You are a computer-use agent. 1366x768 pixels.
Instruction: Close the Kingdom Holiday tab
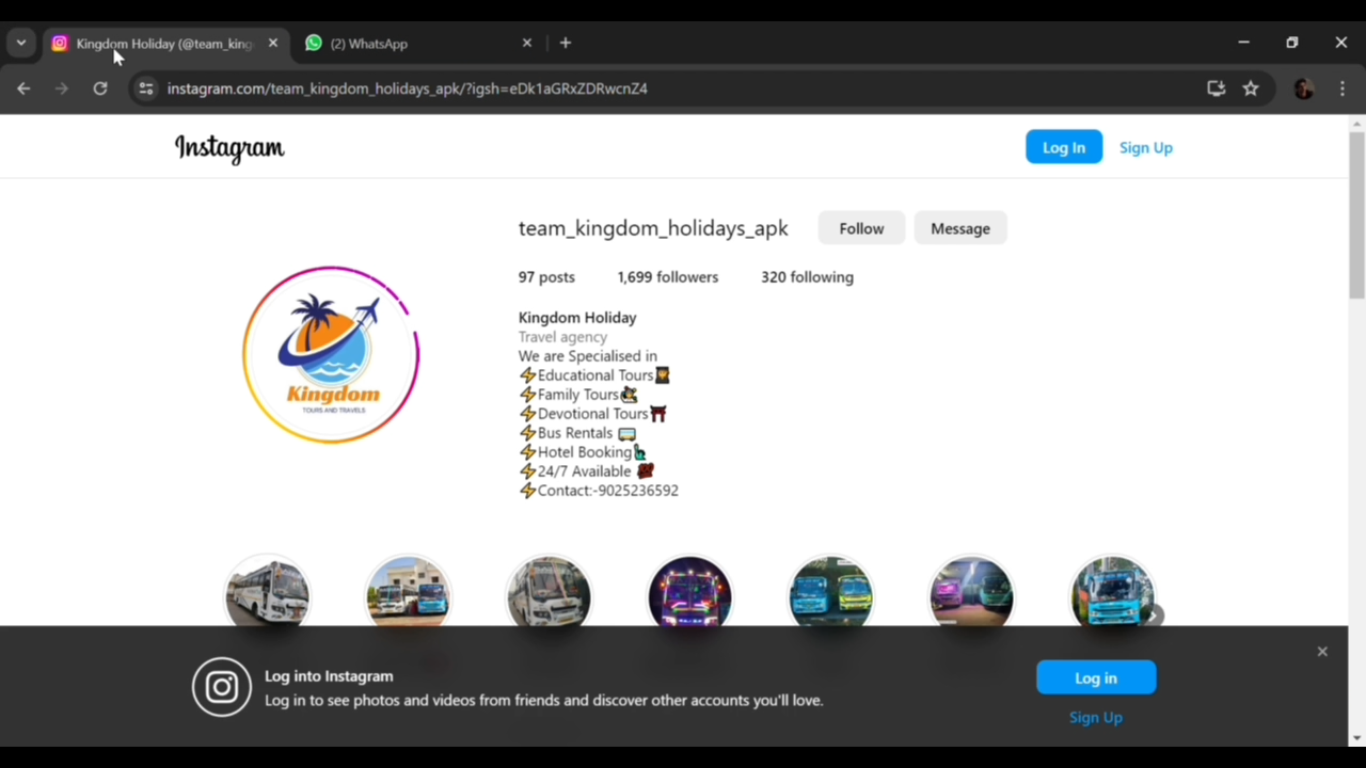273,43
